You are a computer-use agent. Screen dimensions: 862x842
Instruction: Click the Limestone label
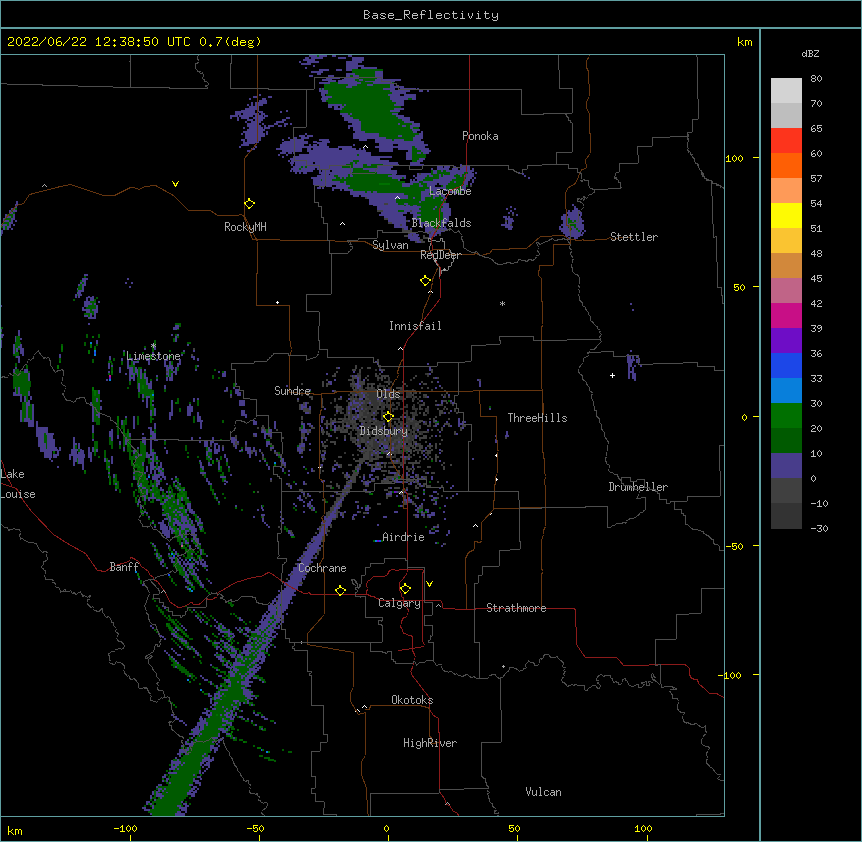[x=153, y=356]
